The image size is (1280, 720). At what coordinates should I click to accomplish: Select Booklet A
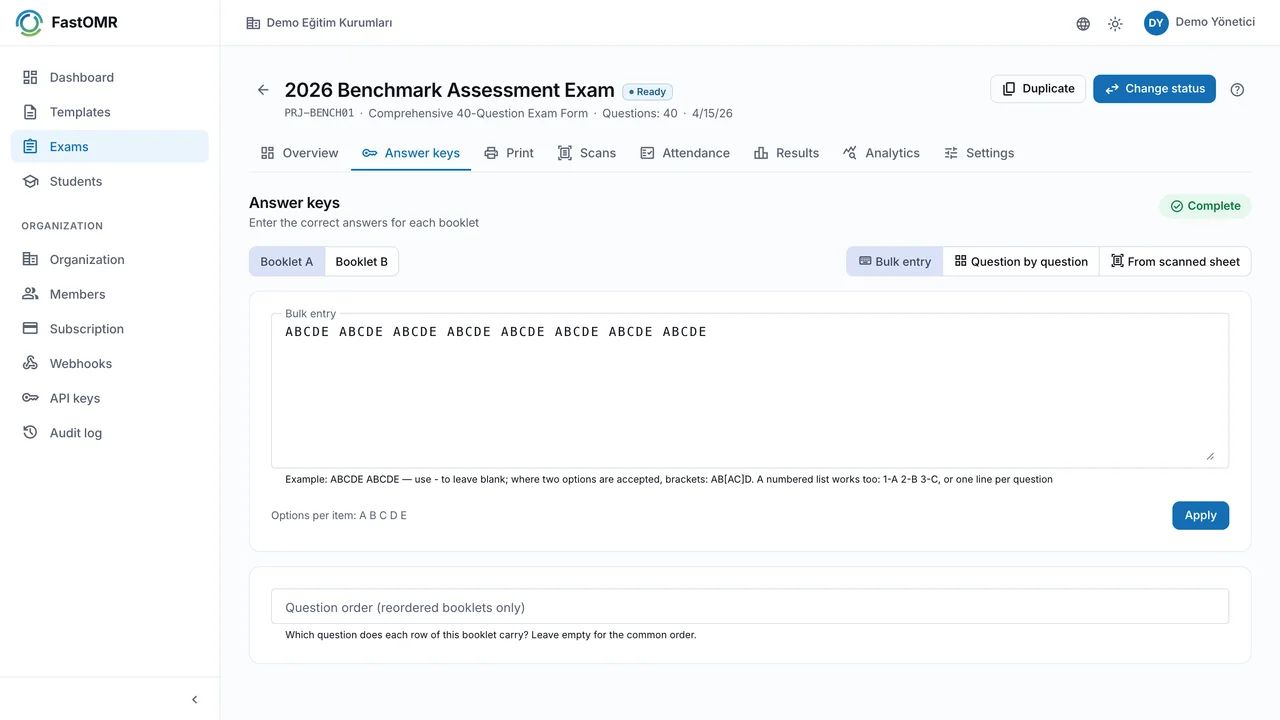tap(287, 262)
